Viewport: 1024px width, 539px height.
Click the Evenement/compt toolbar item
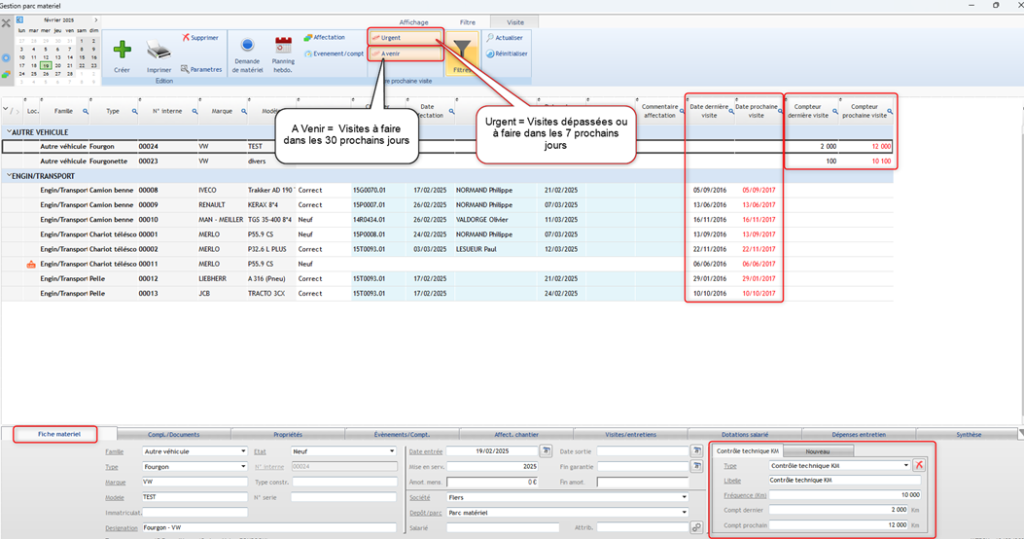coord(334,54)
